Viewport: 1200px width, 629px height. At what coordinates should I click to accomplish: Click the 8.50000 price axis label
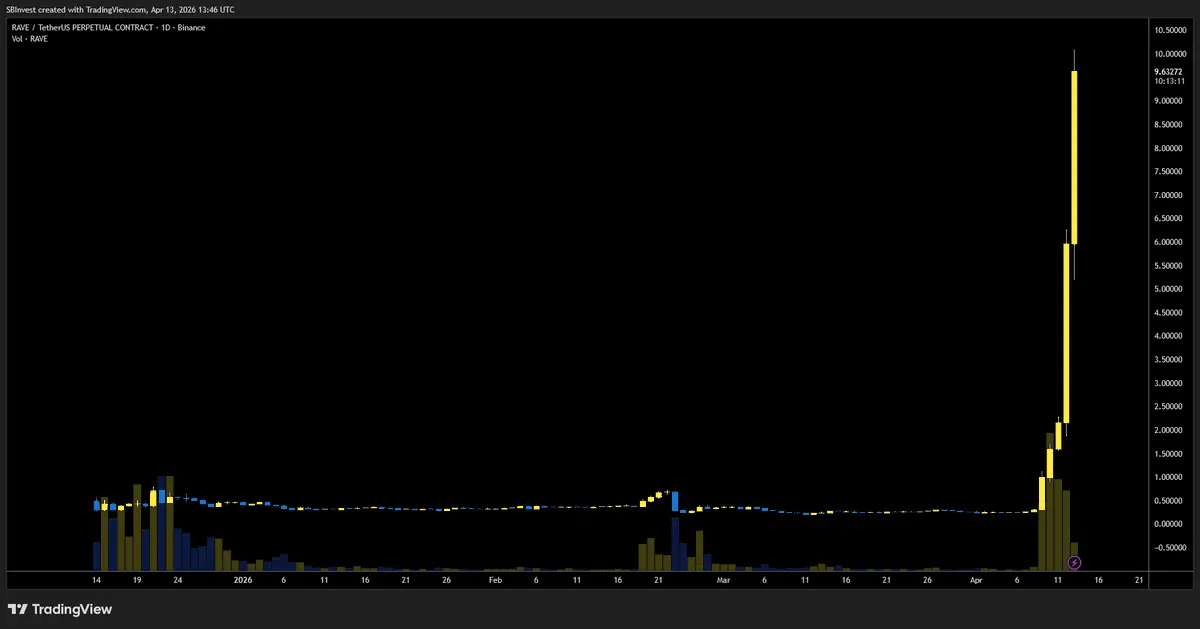[1170, 125]
